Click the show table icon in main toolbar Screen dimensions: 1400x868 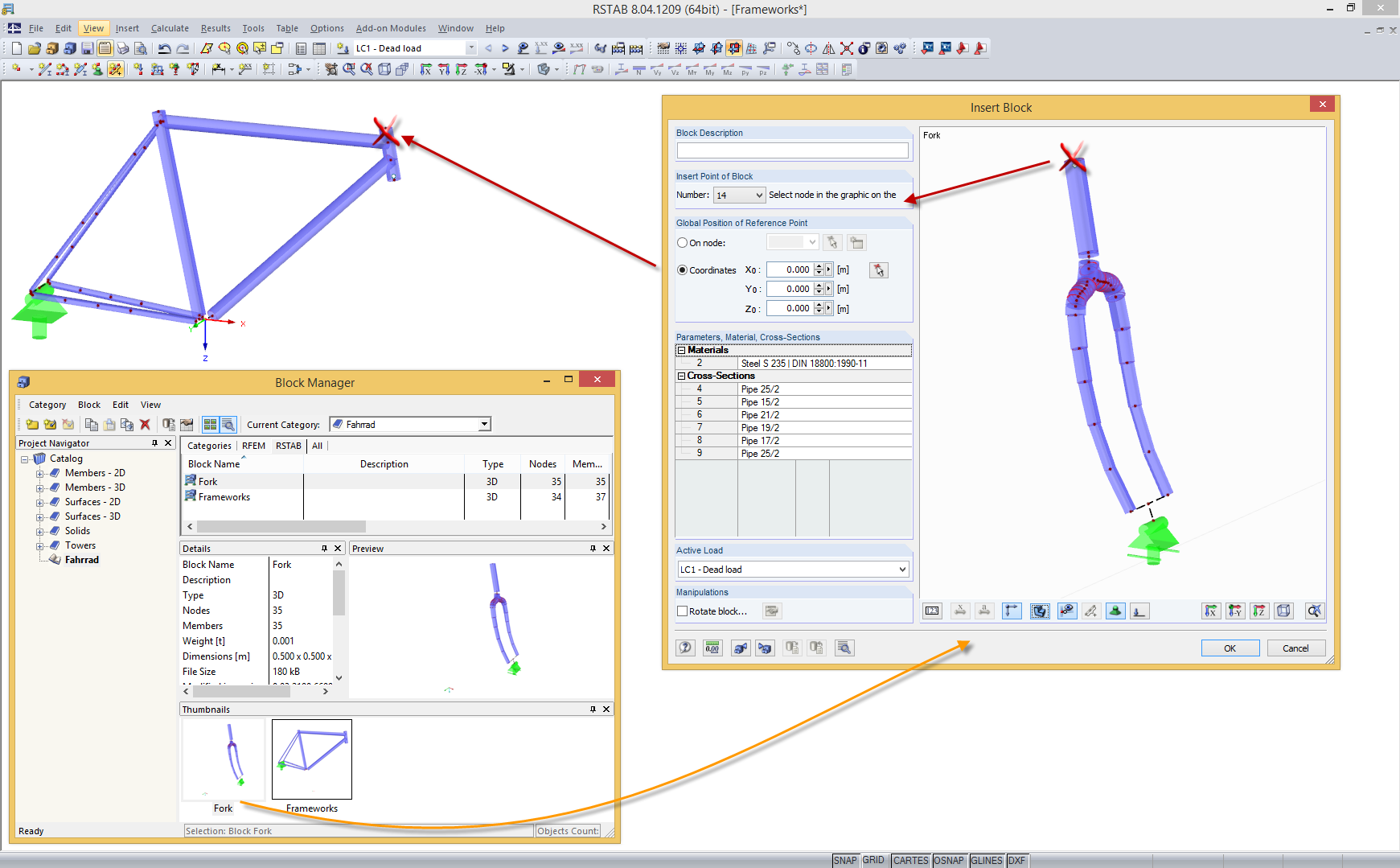pyautogui.click(x=318, y=48)
